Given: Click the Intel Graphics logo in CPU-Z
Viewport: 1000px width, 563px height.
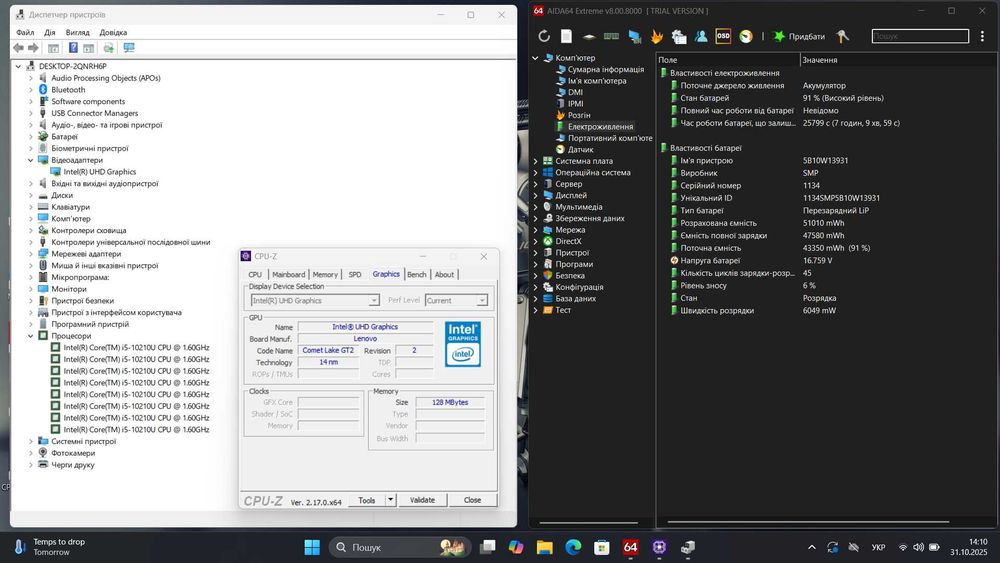Looking at the screenshot, I should tap(463, 344).
